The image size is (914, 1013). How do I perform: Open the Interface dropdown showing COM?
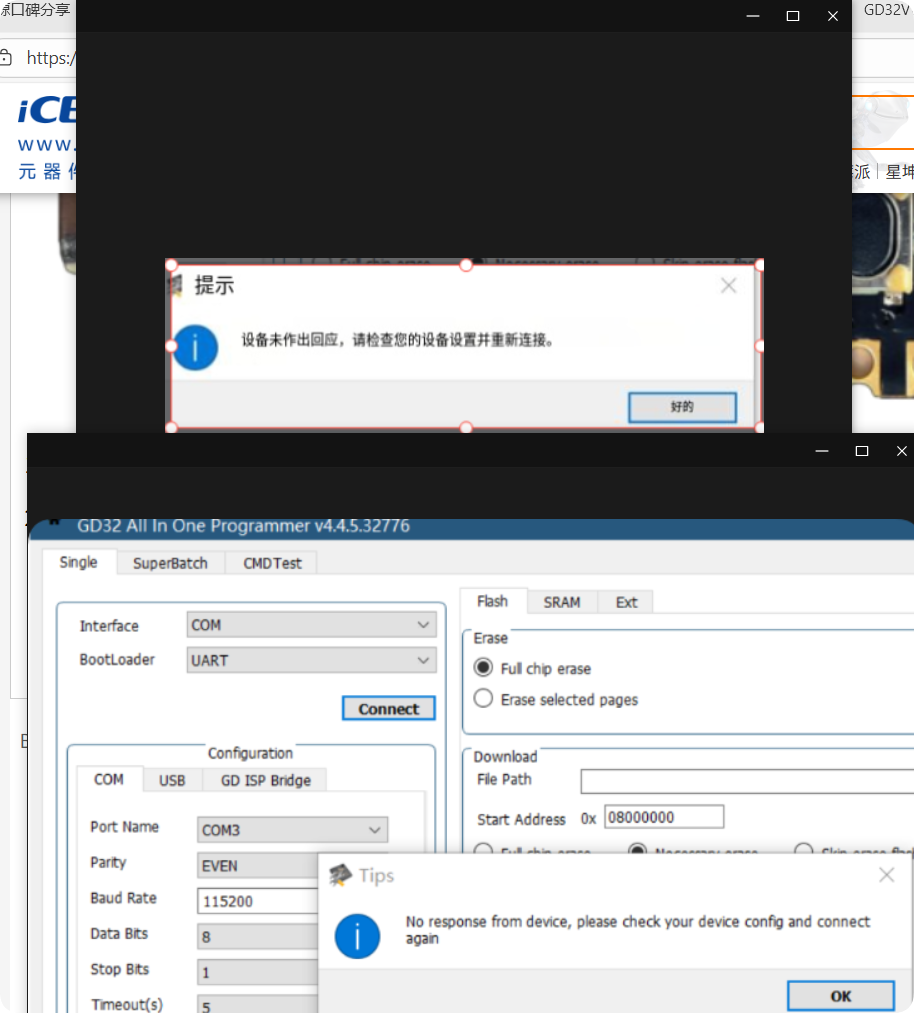pyautogui.click(x=311, y=625)
